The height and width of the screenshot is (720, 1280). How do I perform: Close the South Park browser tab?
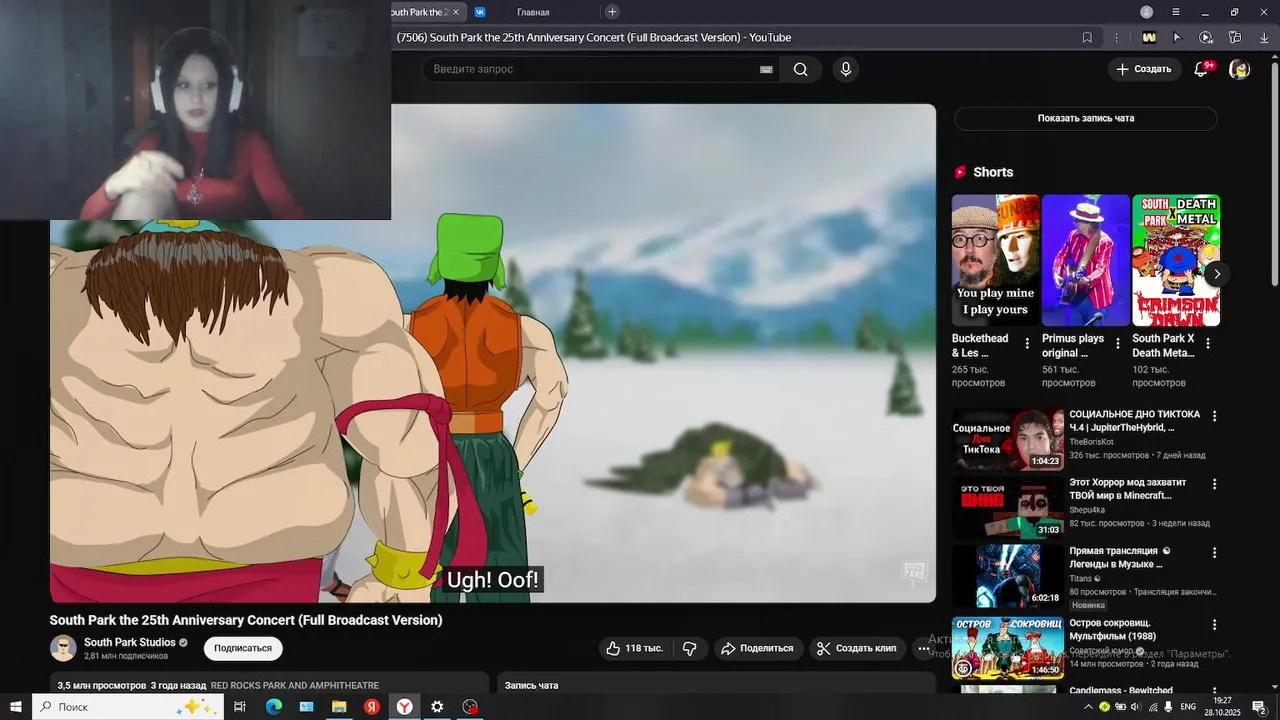point(456,12)
